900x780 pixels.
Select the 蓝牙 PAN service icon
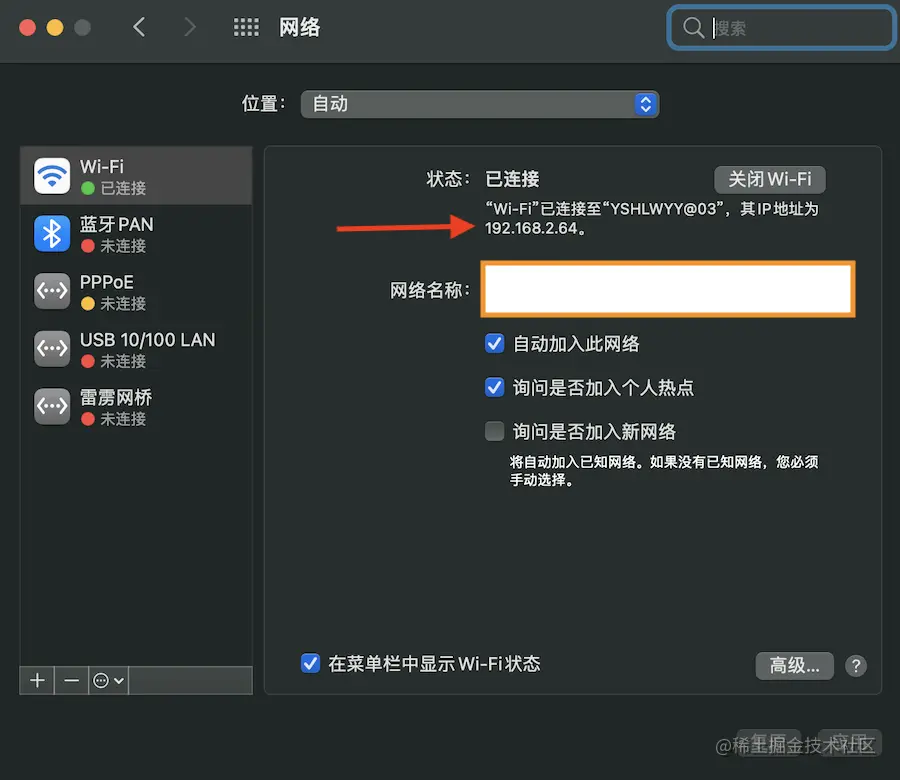tap(51, 233)
